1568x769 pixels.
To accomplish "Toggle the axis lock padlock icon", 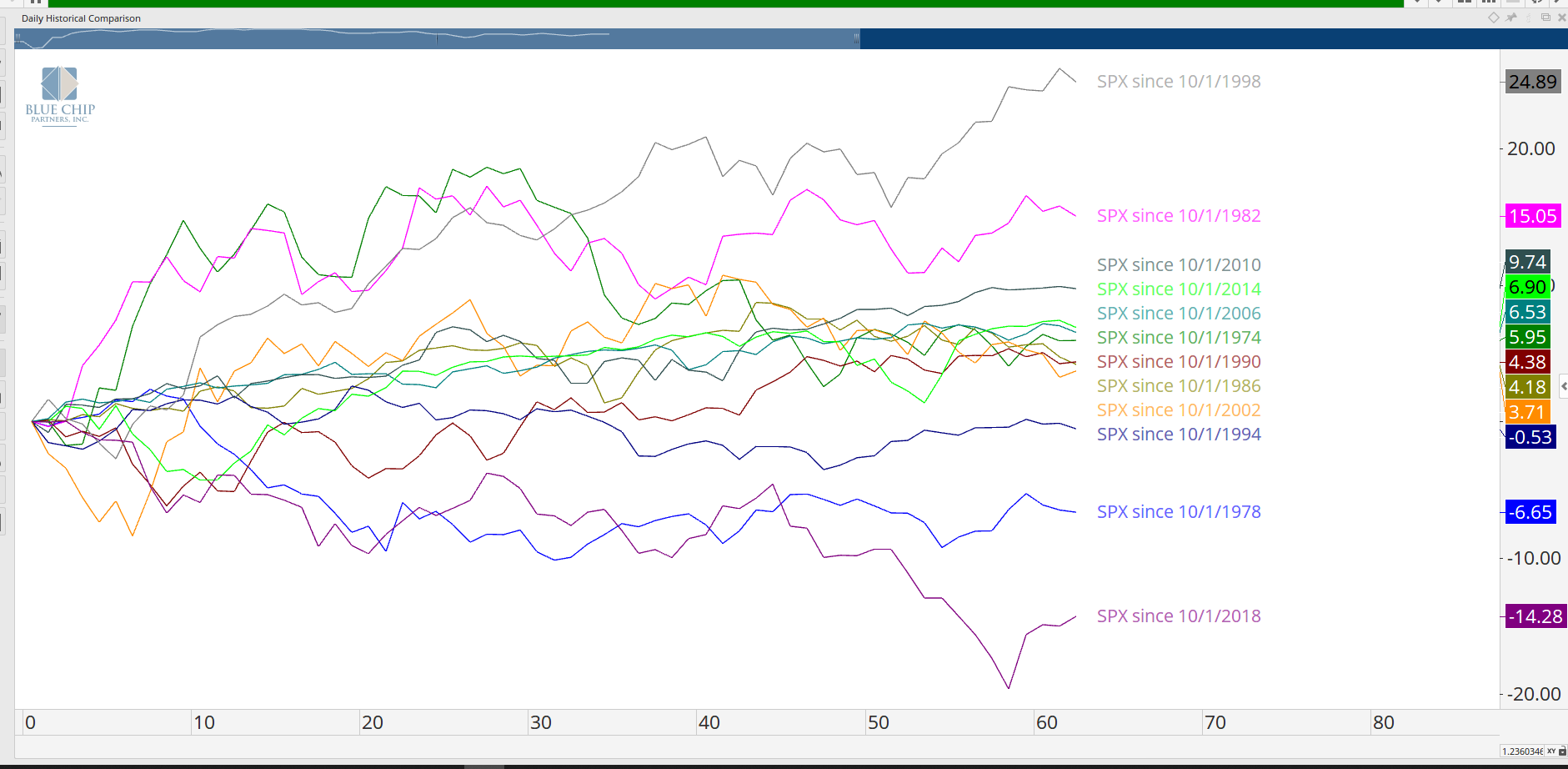I will click(x=1562, y=751).
